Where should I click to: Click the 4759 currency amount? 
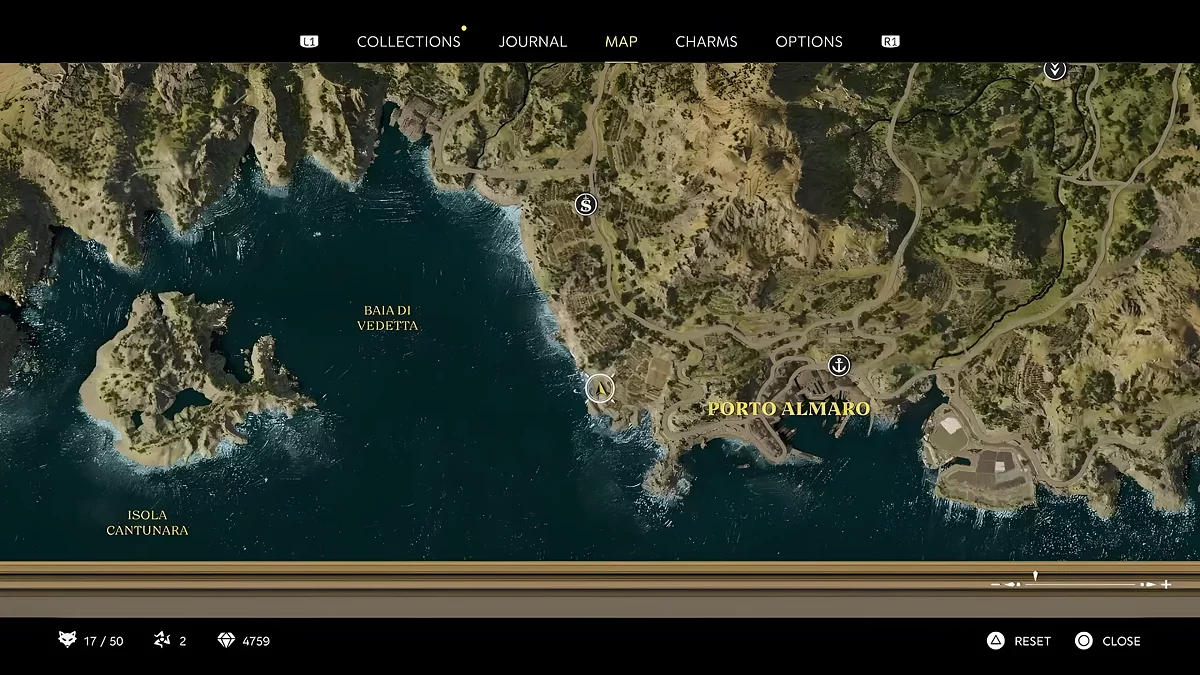(257, 641)
